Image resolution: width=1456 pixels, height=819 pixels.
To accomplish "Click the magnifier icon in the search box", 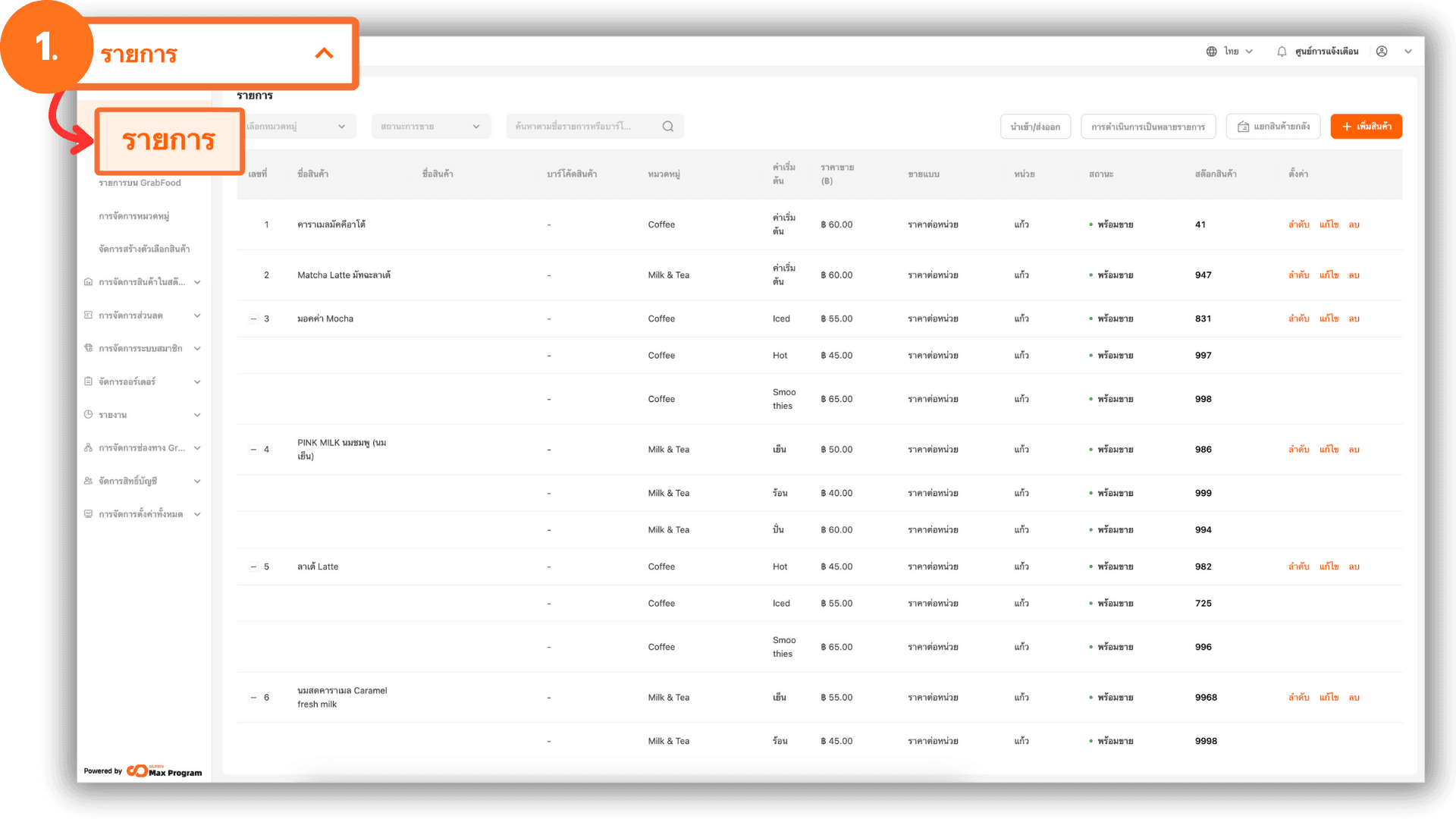I will point(667,127).
